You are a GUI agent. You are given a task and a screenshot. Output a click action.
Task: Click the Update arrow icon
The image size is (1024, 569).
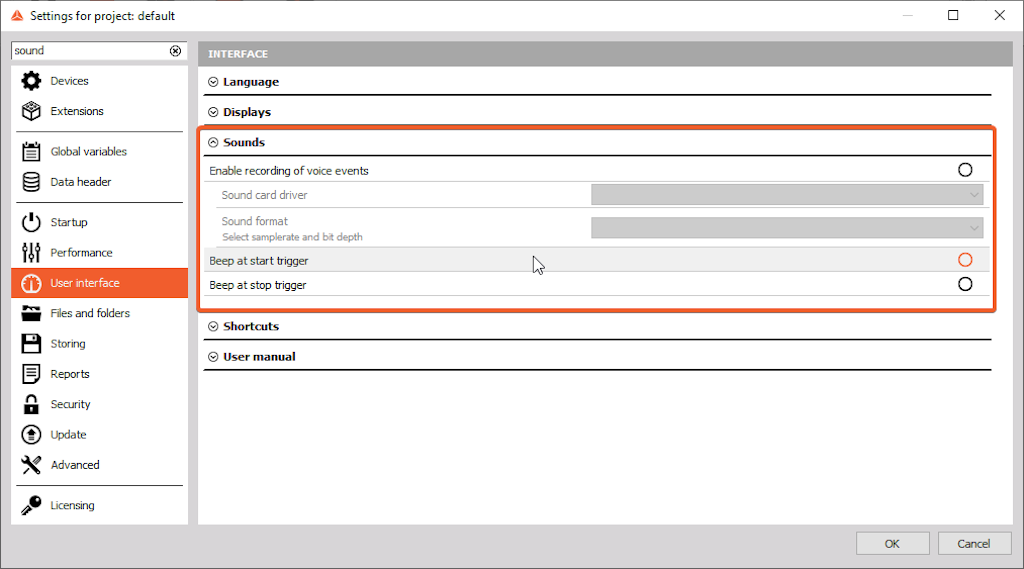point(31,434)
